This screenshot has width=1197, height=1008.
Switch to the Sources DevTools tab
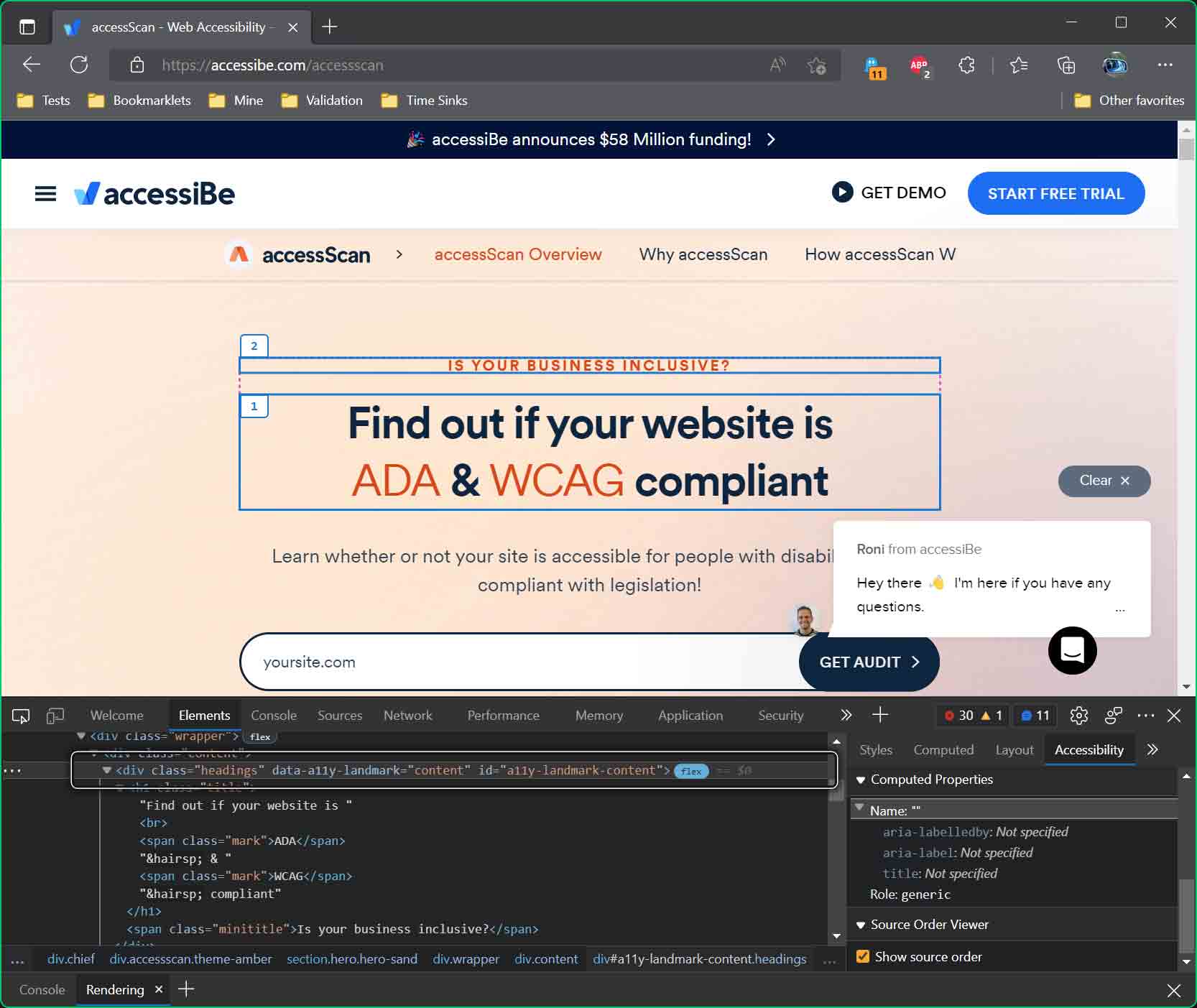[340, 716]
